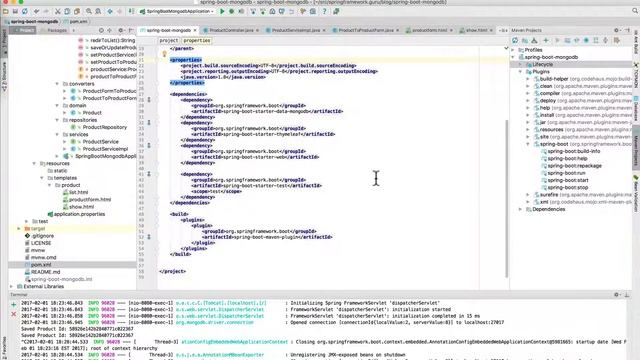
Task: Run with coverage icon
Action: [241, 11]
